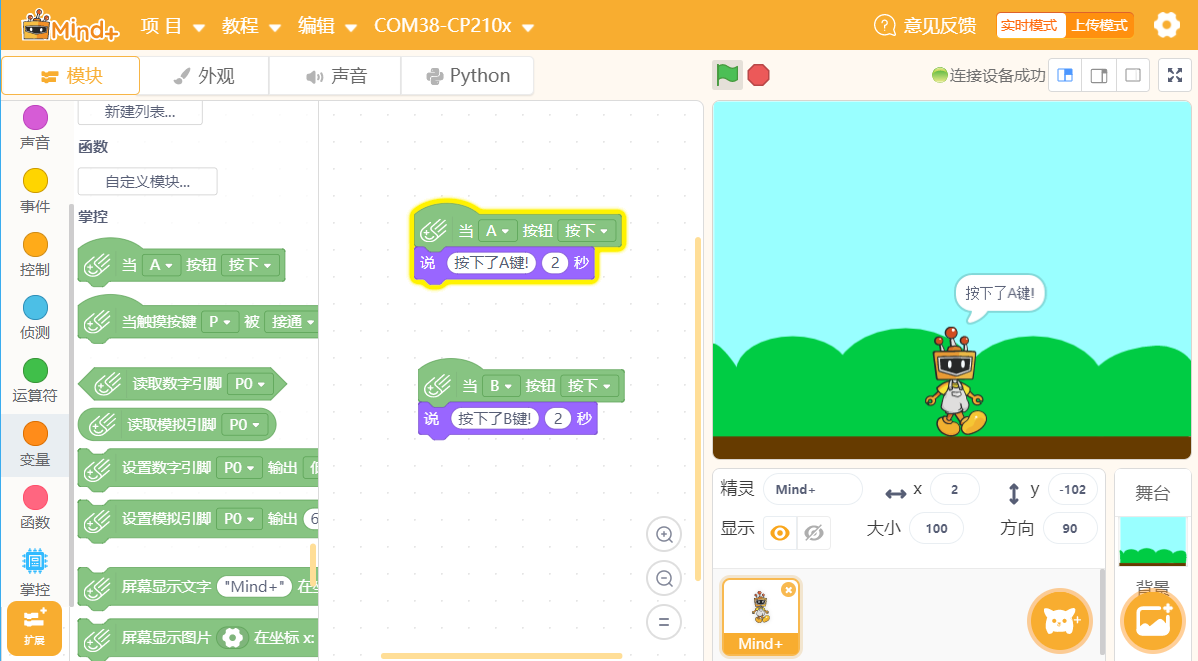The height and width of the screenshot is (661, 1198).
Task: Open the A button dropdown in workspace block
Action: tap(497, 231)
